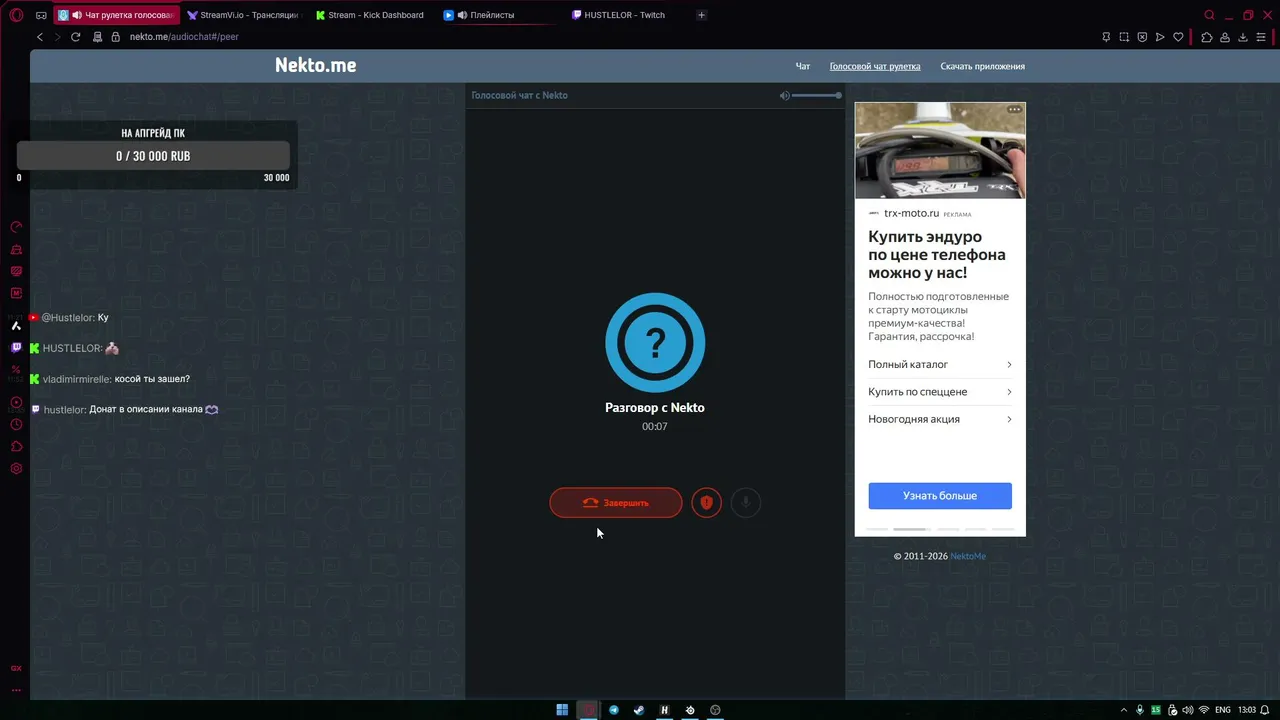1280x720 pixels.
Task: Click the vladimirmirelle chat message
Action: [x=110, y=379]
